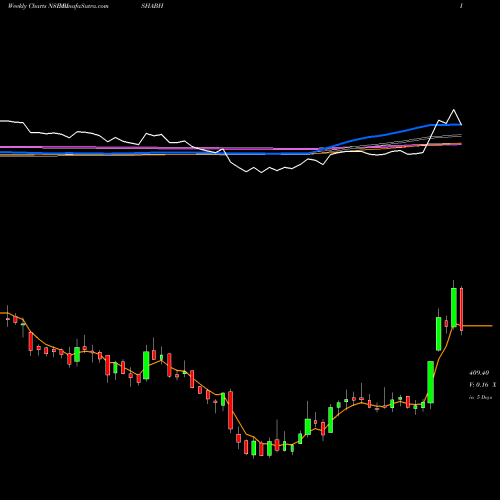Click the 'V: 0.16 X' volume label
The height and width of the screenshot is (500, 500).
(482, 385)
